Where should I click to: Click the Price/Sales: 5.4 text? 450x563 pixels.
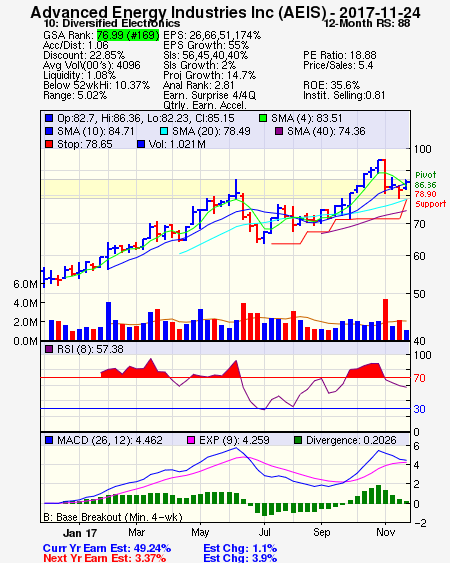338,65
